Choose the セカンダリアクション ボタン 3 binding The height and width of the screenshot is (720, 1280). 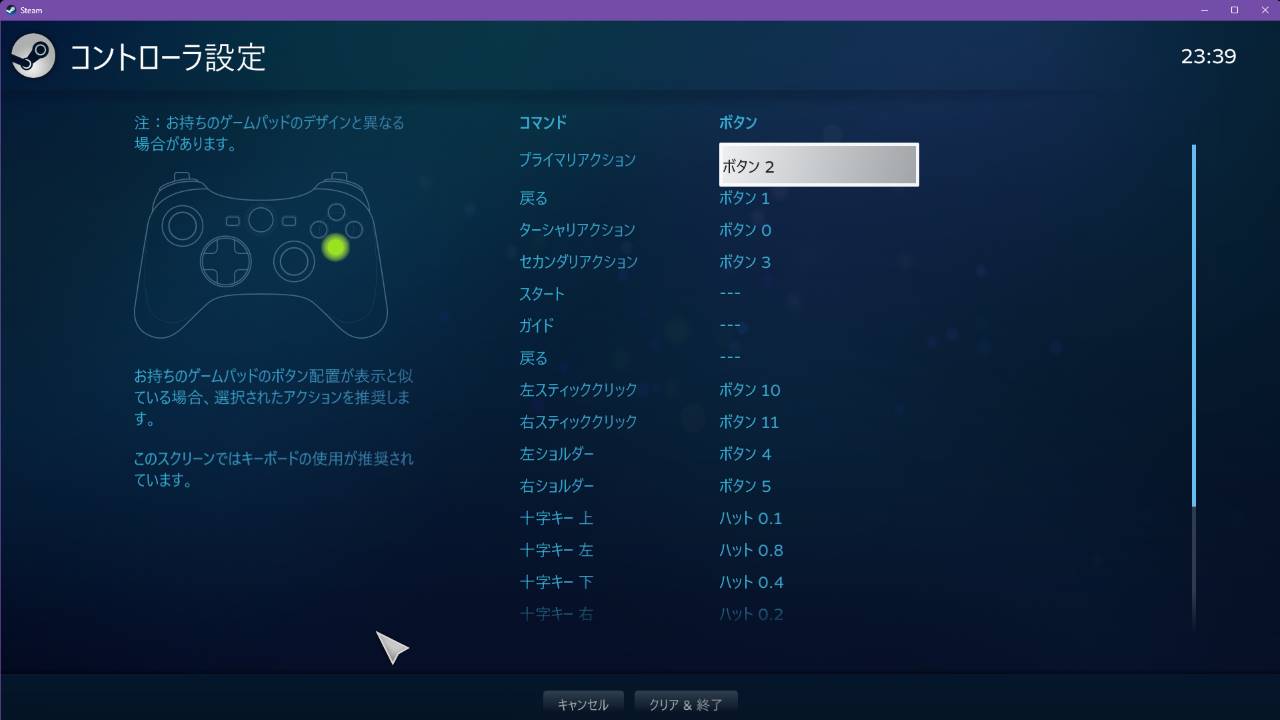tap(745, 262)
